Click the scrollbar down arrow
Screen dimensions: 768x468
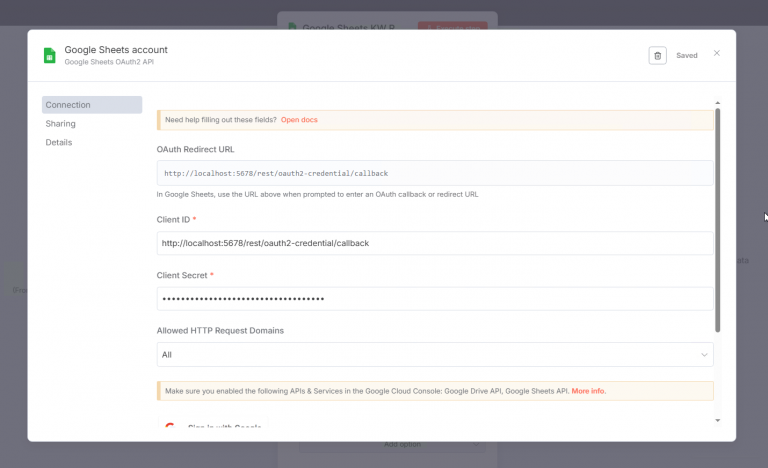pos(718,420)
